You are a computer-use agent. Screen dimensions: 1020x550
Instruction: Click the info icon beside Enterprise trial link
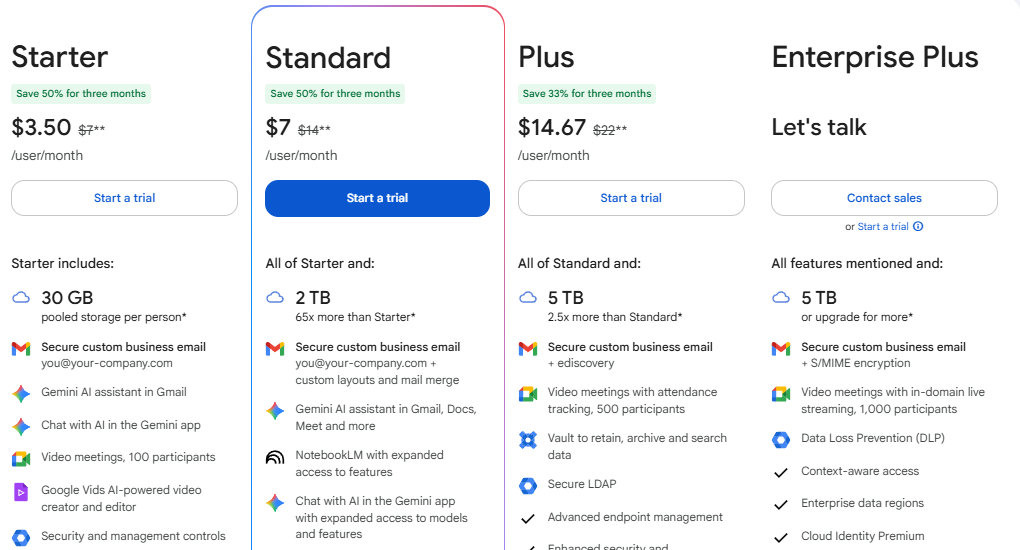(918, 226)
